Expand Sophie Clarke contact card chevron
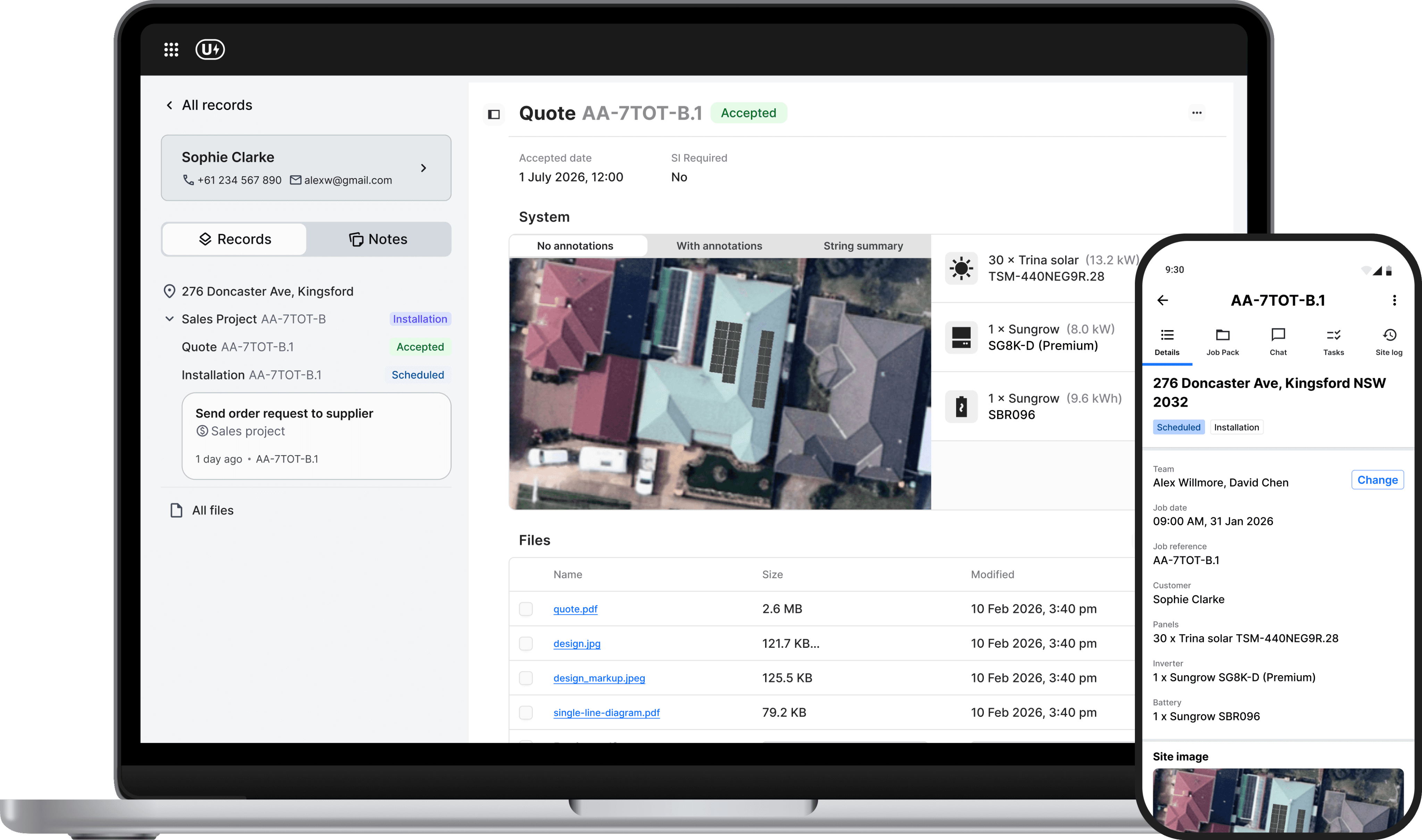The width and height of the screenshot is (1422, 840). click(x=423, y=168)
